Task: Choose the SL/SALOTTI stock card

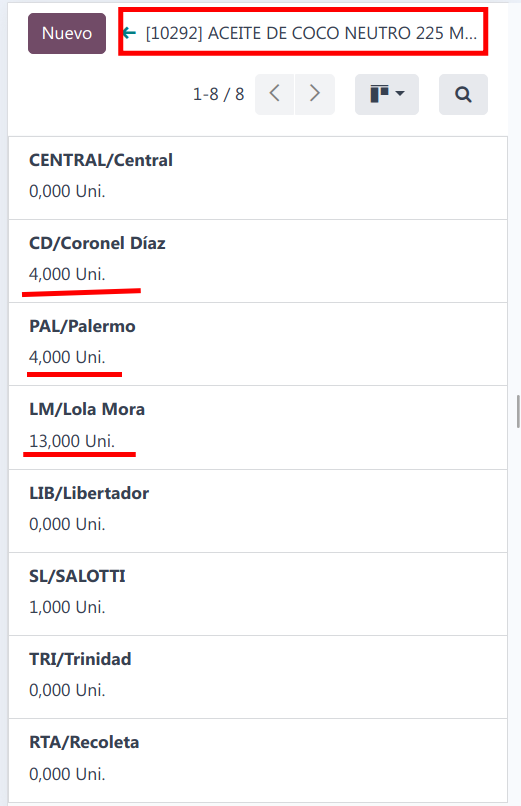Action: point(258,594)
